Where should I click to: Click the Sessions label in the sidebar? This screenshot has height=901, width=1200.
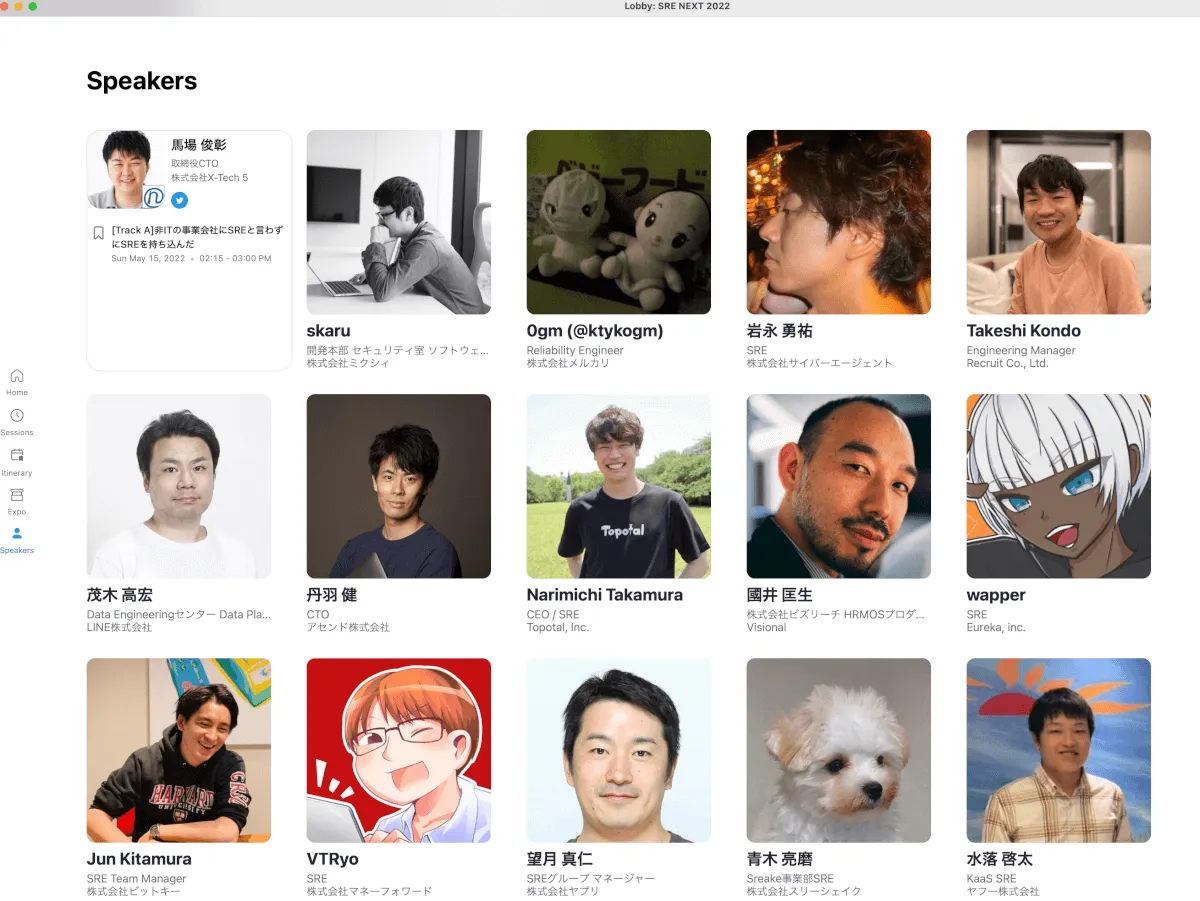coord(17,433)
